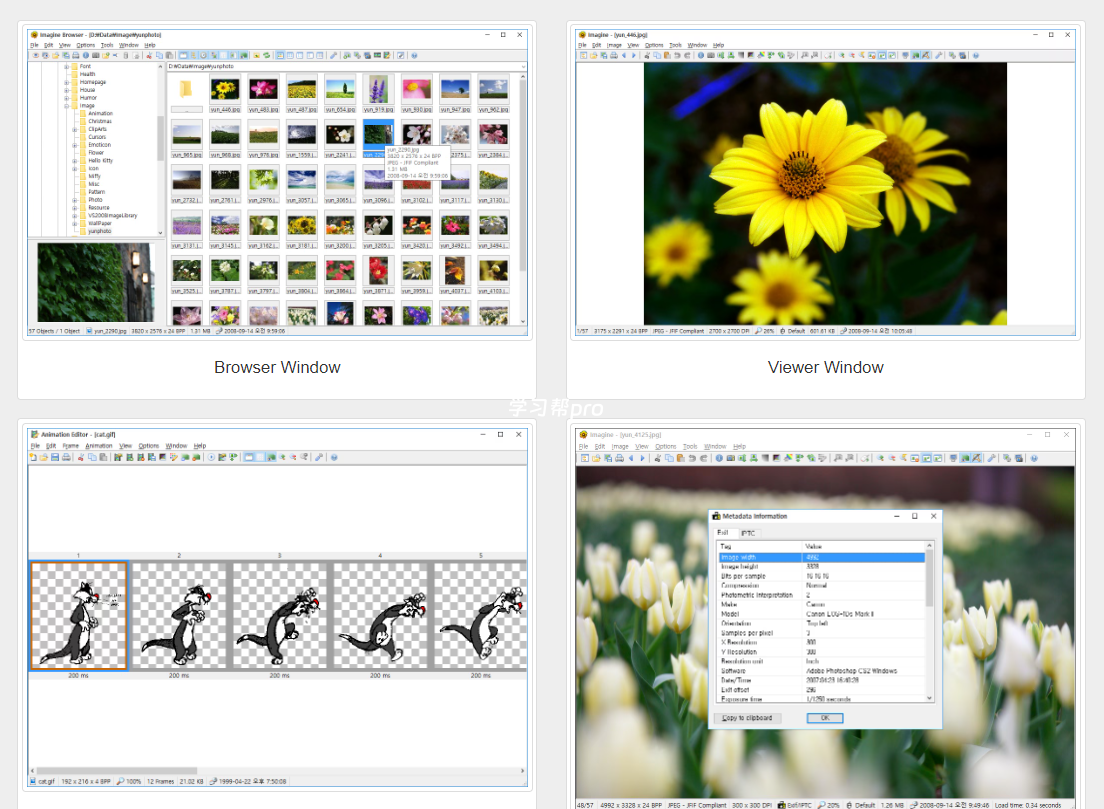Click print icon in yun_4125.jpg viewer toolbar
The width and height of the screenshot is (1104, 809).
619,458
